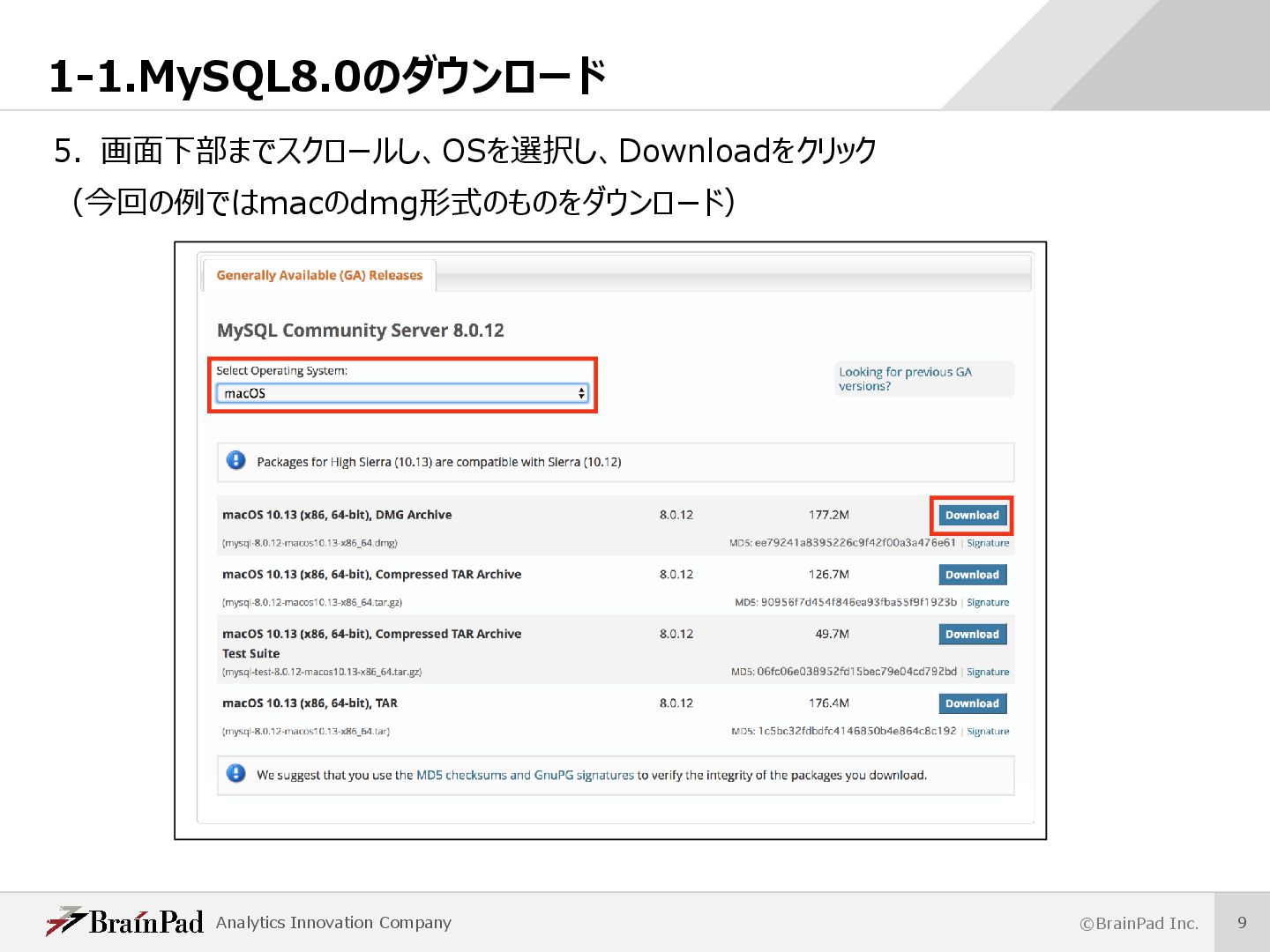Click the ©BrainPad Inc. copyright text
The image size is (1270, 952).
(1139, 924)
